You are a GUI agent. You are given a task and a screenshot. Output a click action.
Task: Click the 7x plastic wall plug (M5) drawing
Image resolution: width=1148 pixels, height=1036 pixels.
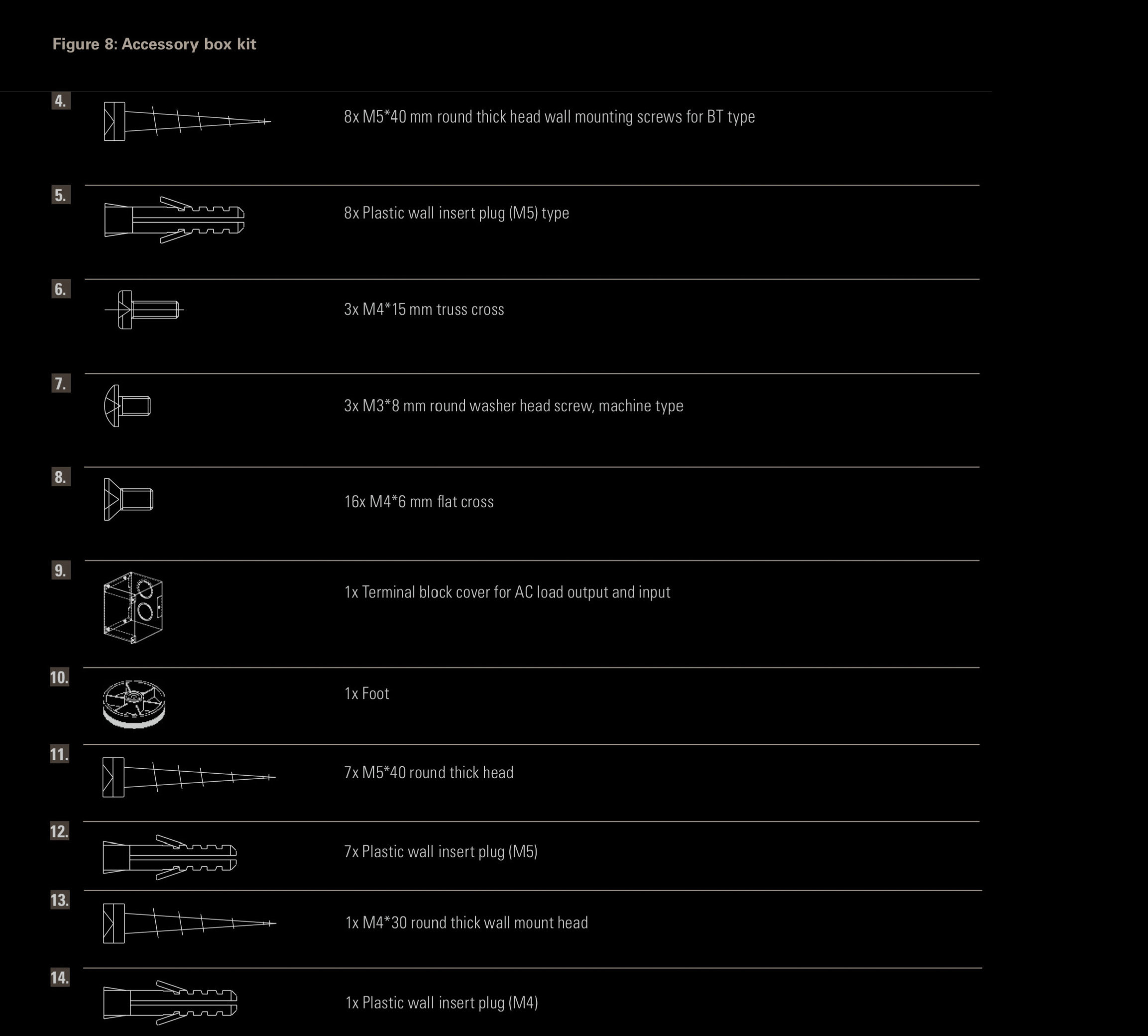click(x=170, y=857)
